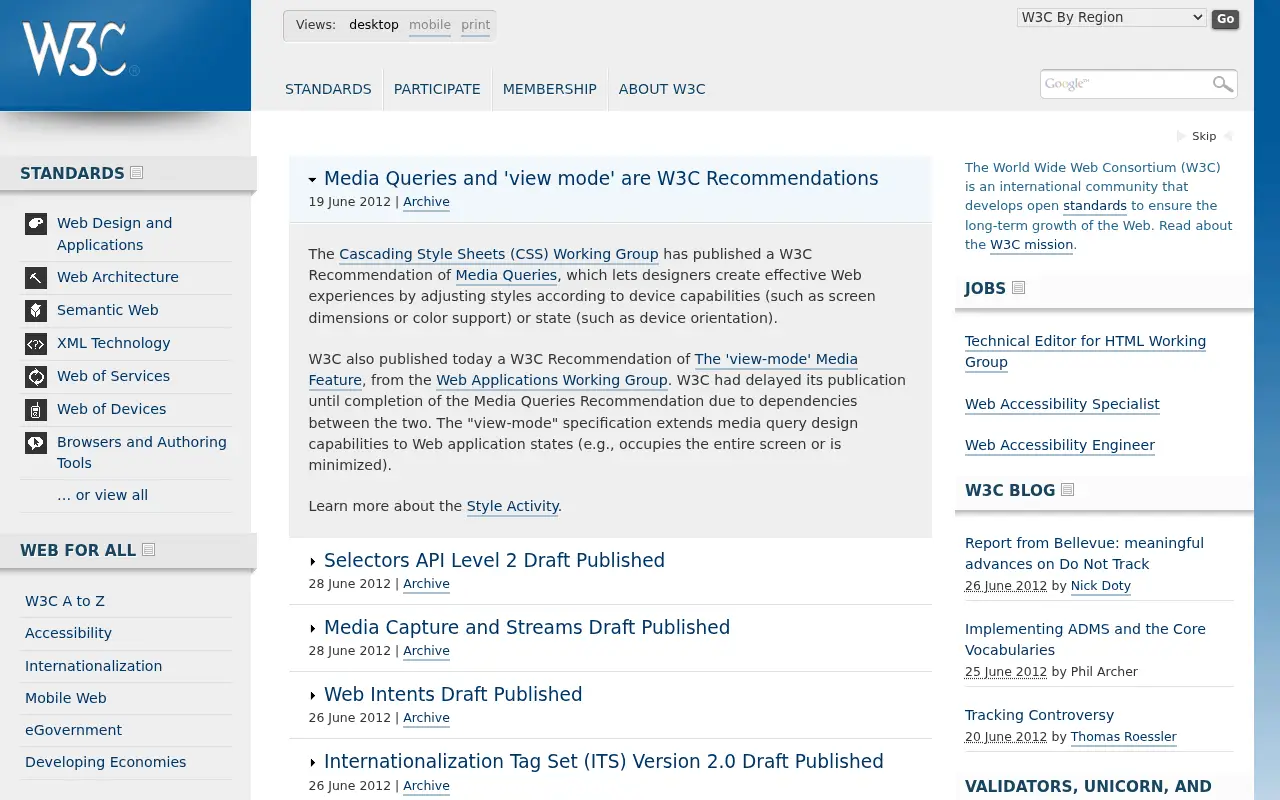Image resolution: width=1280 pixels, height=800 pixels.
Task: Click the Browsers and Authoring Tools icon
Action: click(x=36, y=442)
